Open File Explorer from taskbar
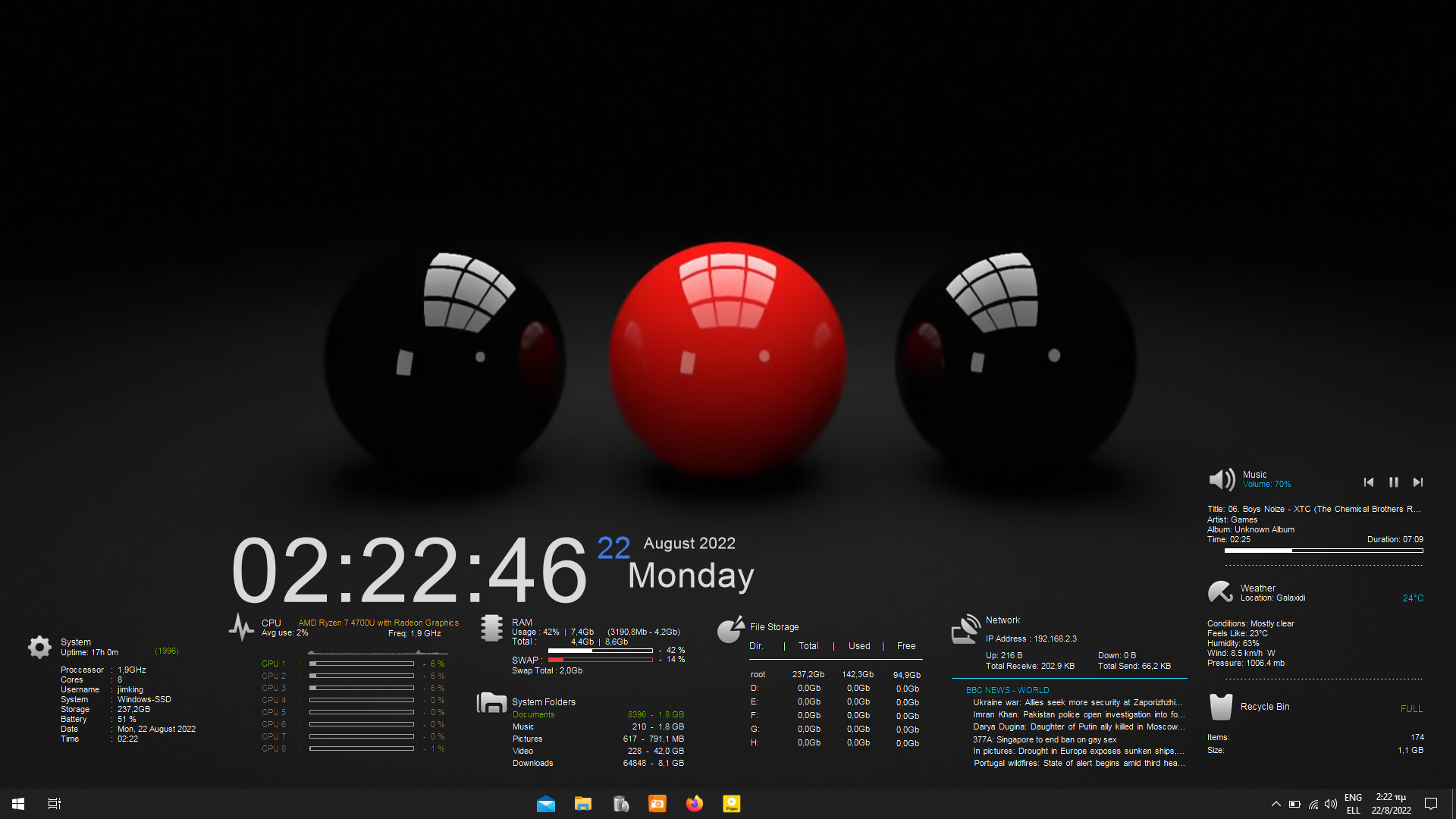The width and height of the screenshot is (1456, 819). click(x=583, y=804)
